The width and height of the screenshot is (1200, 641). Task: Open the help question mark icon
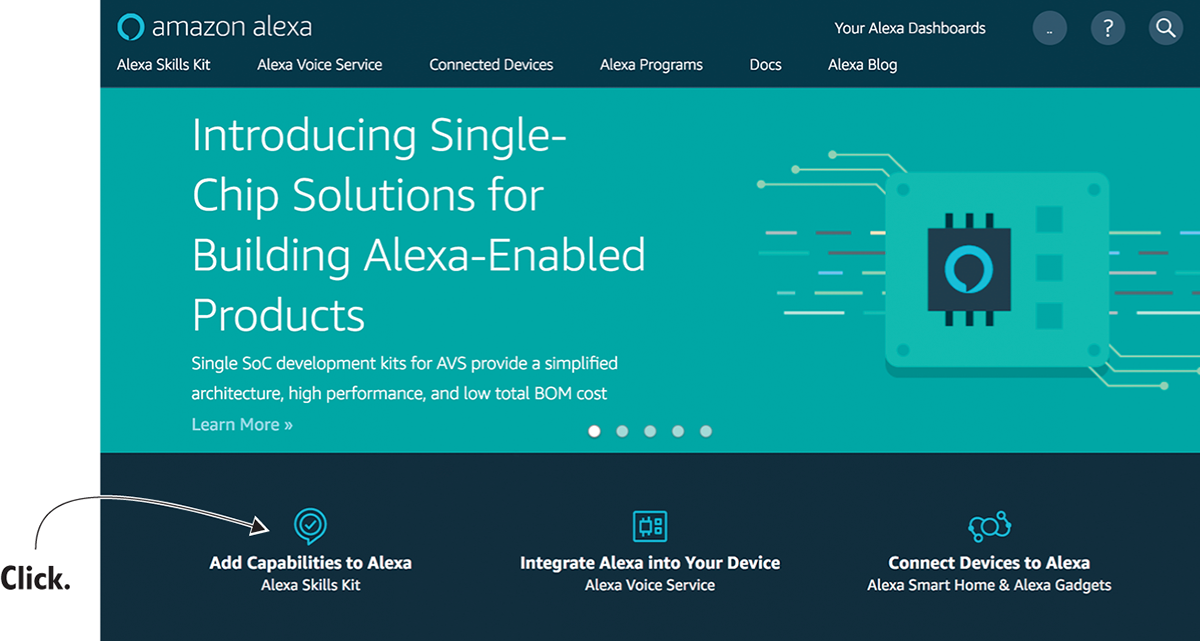pyautogui.click(x=1107, y=28)
